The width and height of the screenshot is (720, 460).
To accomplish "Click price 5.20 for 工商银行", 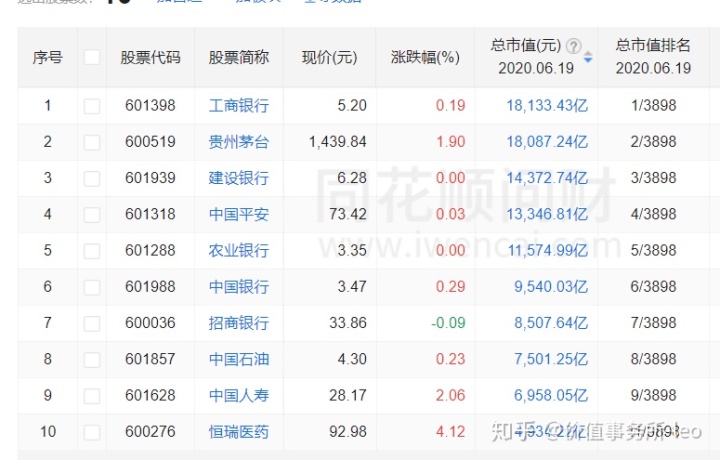I will pos(352,106).
